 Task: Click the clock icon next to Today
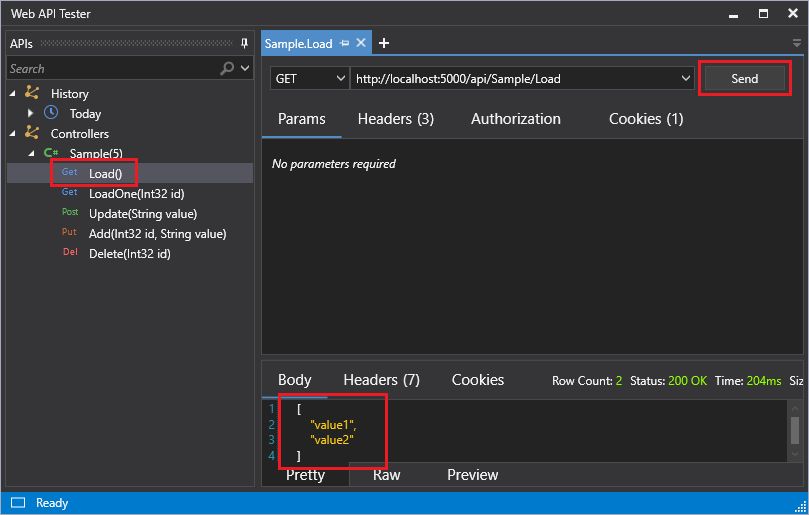(51, 113)
